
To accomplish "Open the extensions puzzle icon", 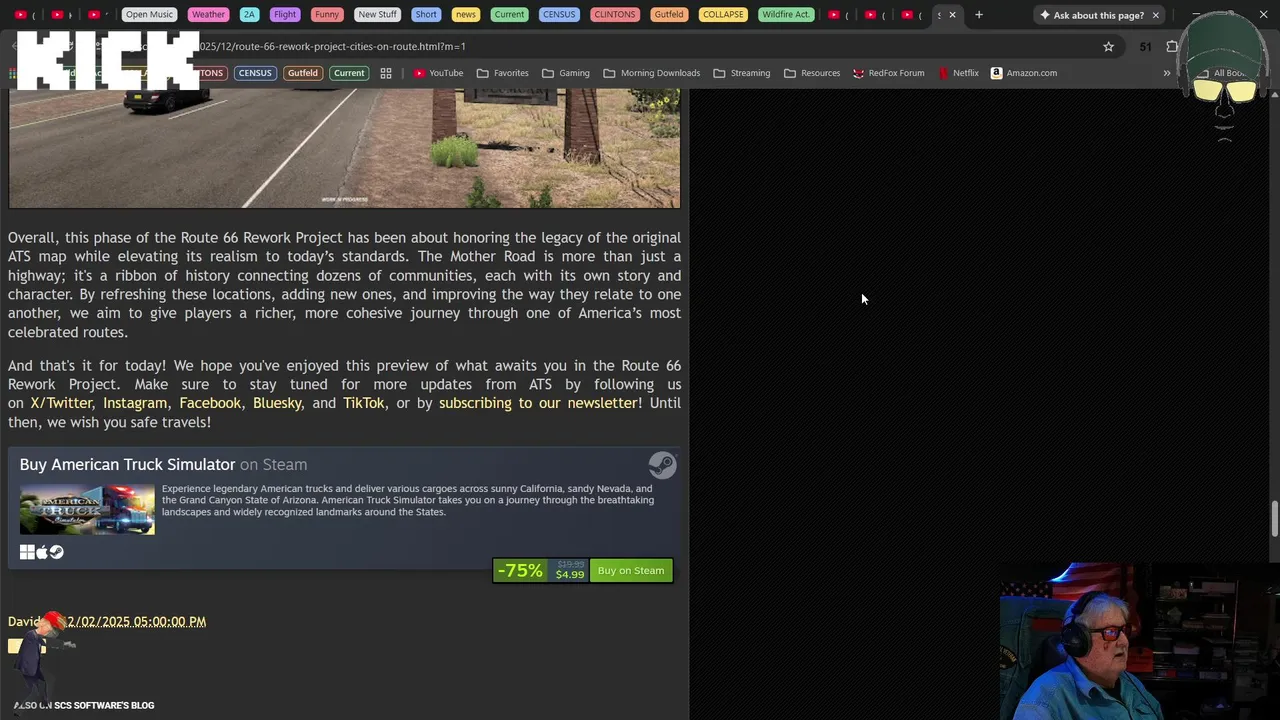I will click(1172, 46).
